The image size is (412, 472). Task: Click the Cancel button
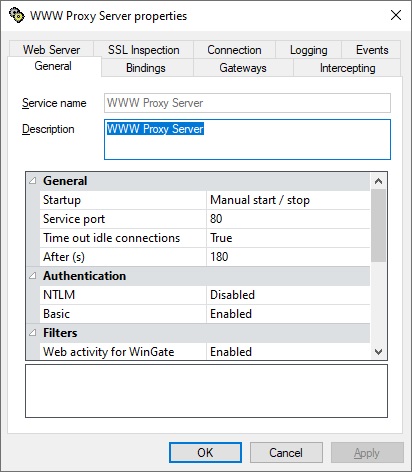click(286, 453)
